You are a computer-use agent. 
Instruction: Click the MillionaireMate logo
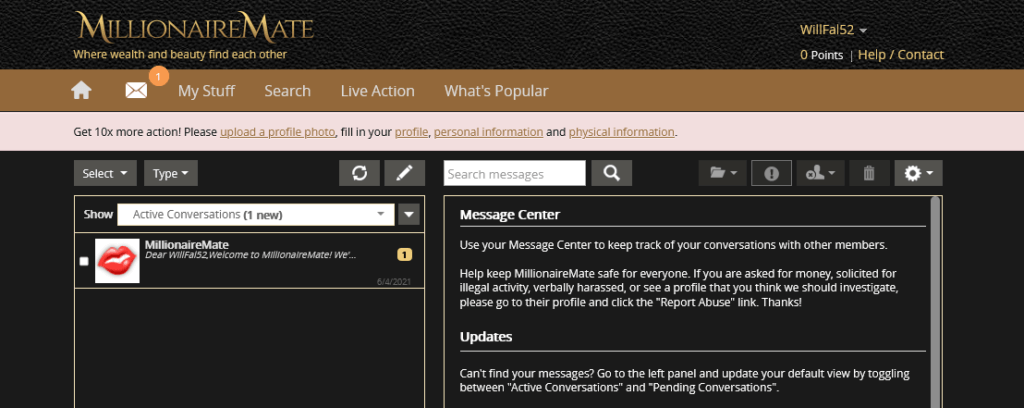194,27
